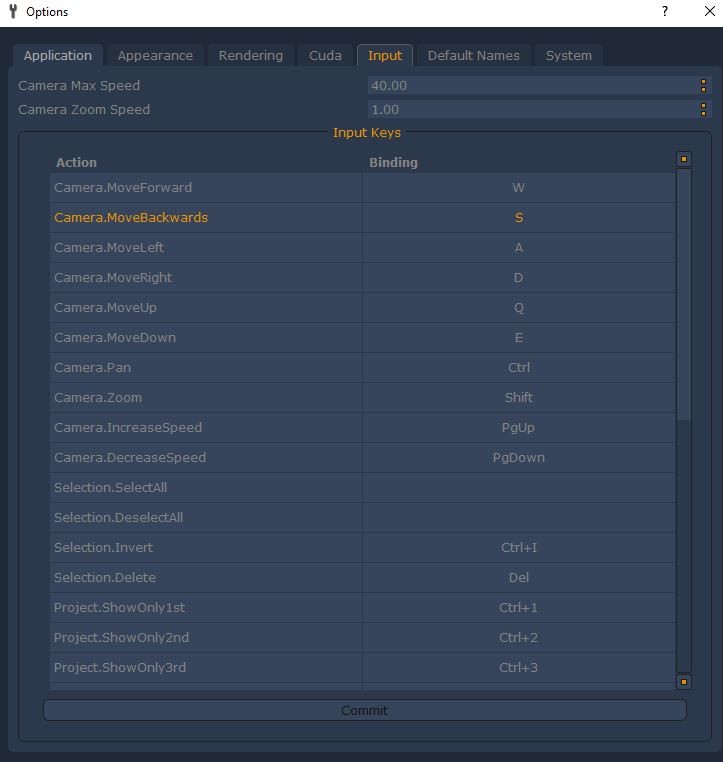Click the Camera Zoom Speed value field
This screenshot has width=723, height=762.
[x=532, y=110]
